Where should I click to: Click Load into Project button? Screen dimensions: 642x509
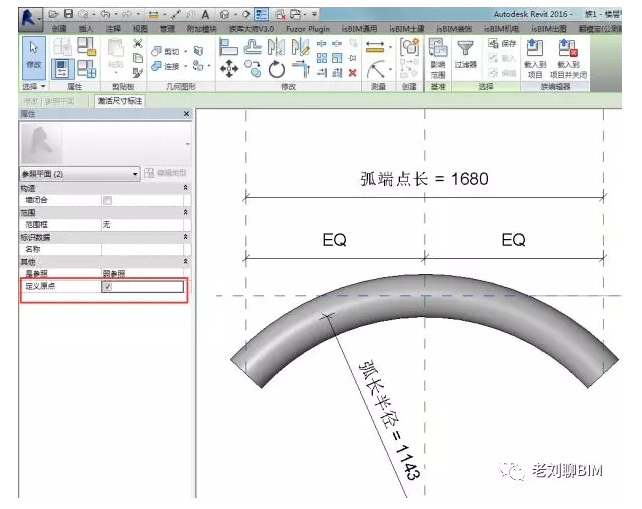(535, 58)
